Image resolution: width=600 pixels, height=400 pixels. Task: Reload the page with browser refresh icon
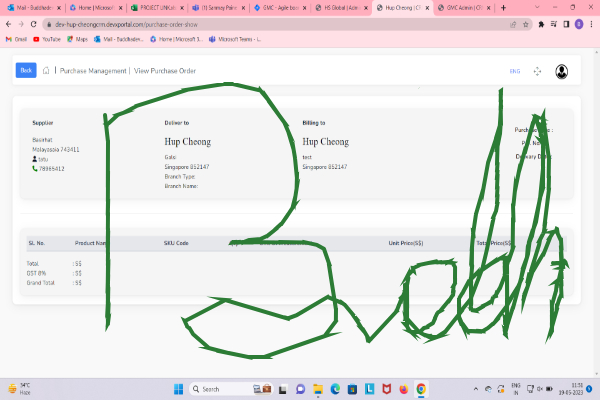point(33,23)
